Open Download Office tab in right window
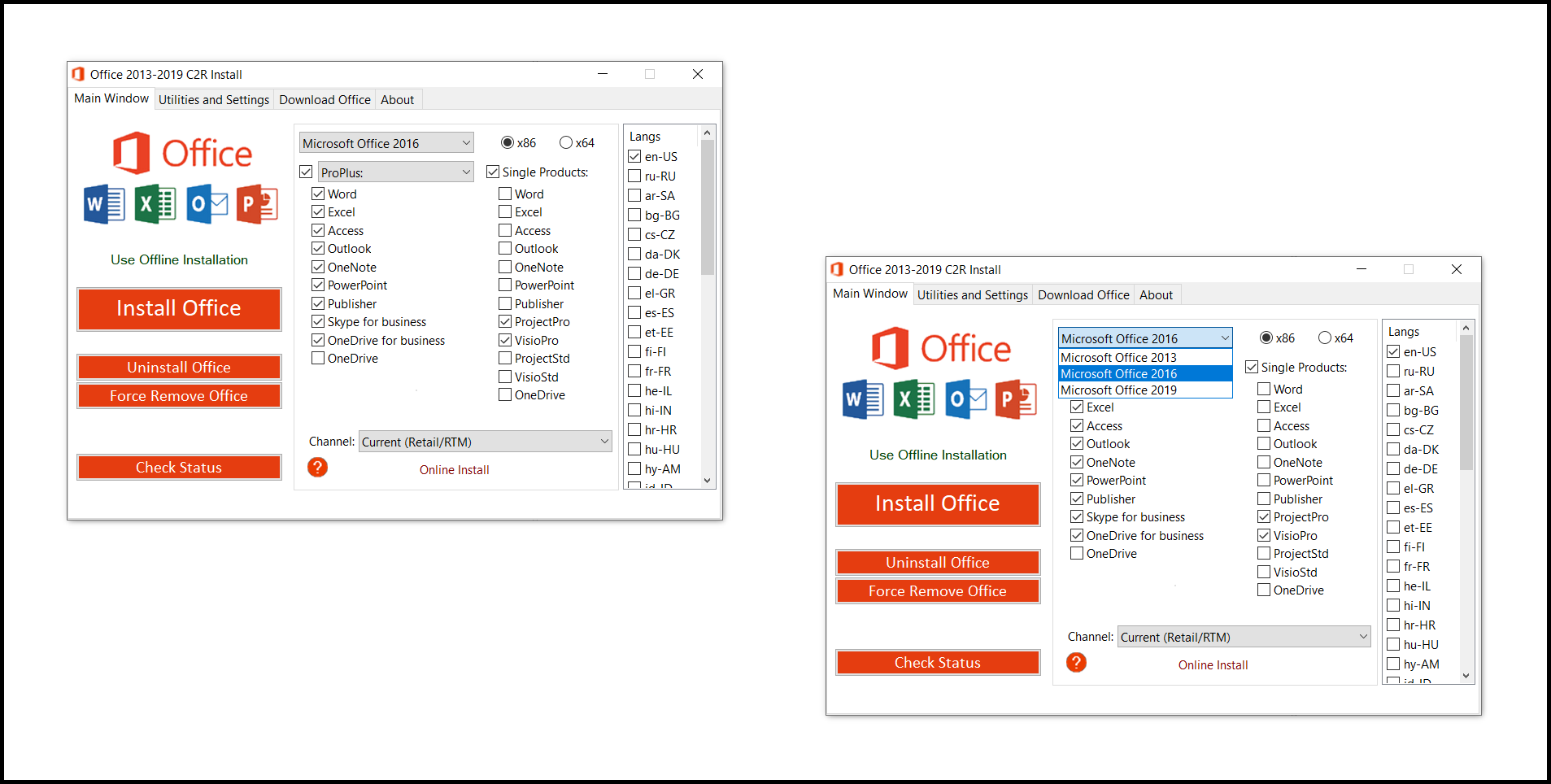The image size is (1551, 784). (1083, 294)
